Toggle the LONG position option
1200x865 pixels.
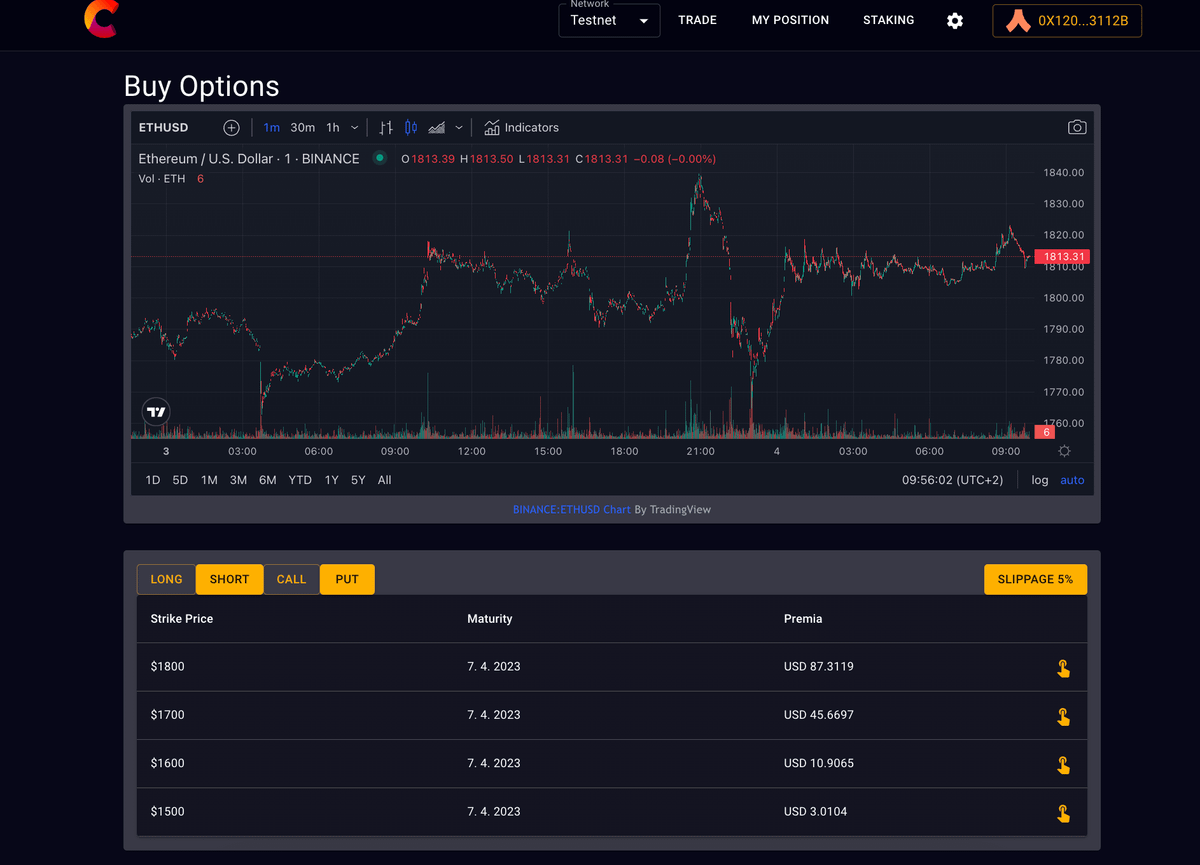tap(166, 580)
